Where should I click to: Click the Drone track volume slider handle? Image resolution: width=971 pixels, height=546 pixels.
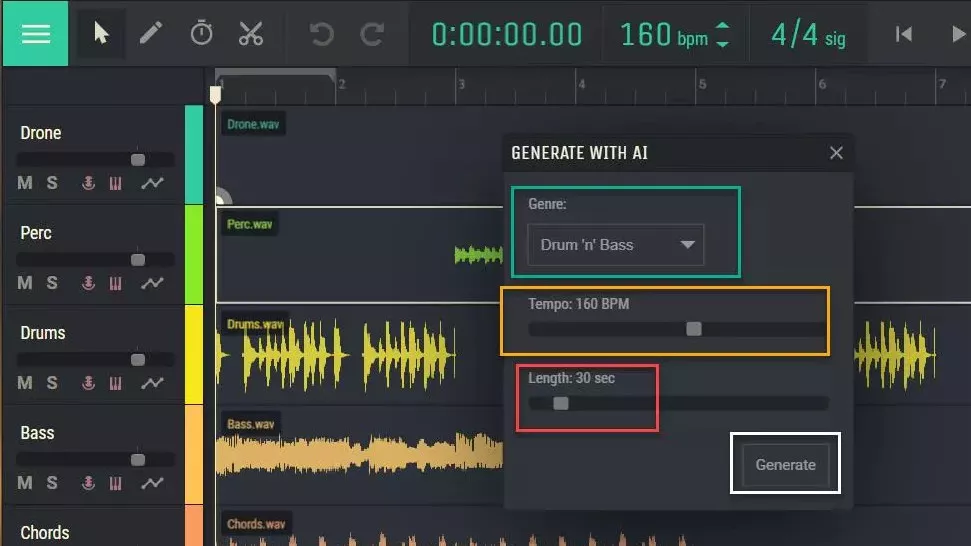(x=138, y=160)
